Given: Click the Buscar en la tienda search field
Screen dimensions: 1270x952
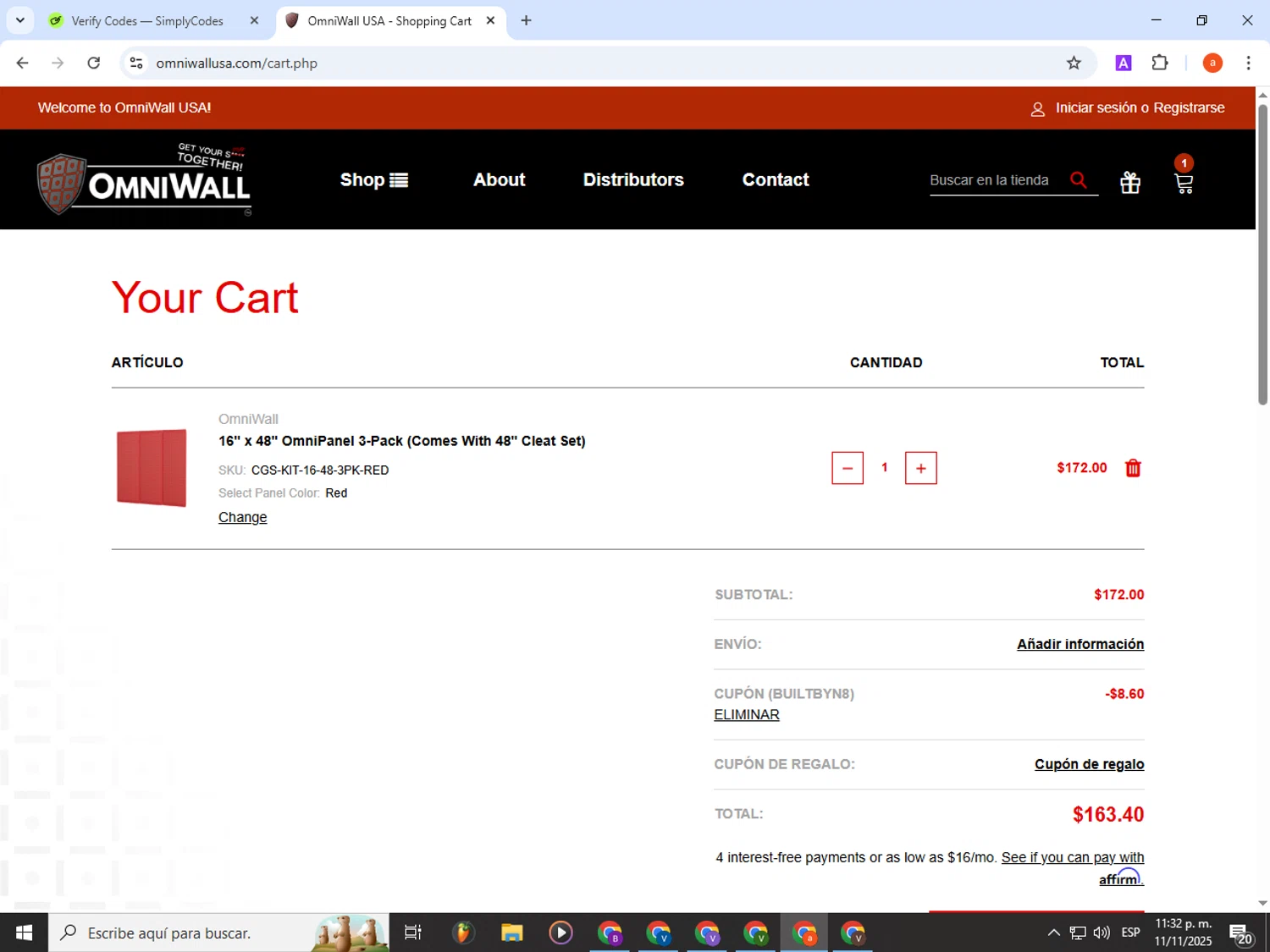Looking at the screenshot, I should click(997, 180).
